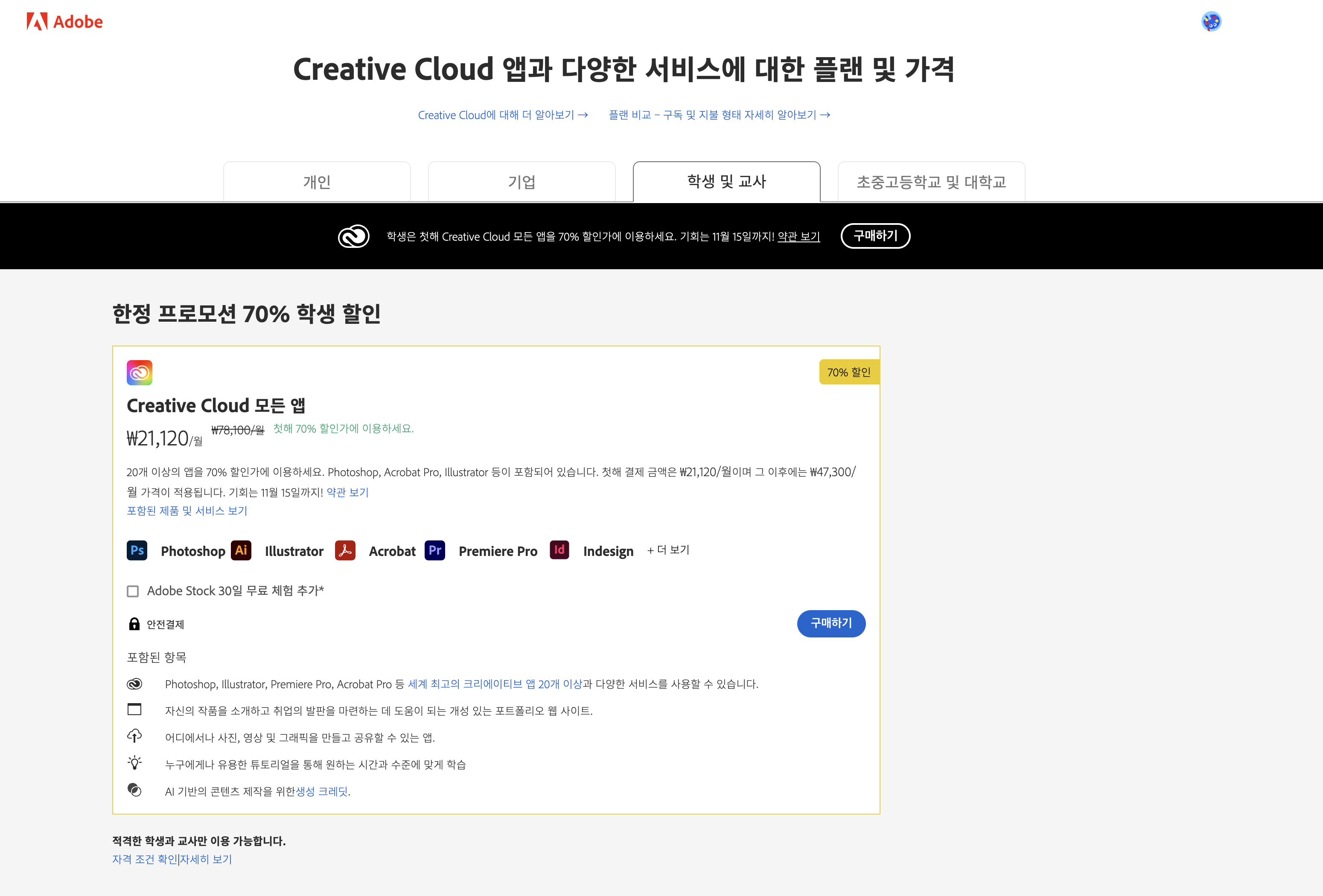Click the Acrobat app icon

click(345, 550)
